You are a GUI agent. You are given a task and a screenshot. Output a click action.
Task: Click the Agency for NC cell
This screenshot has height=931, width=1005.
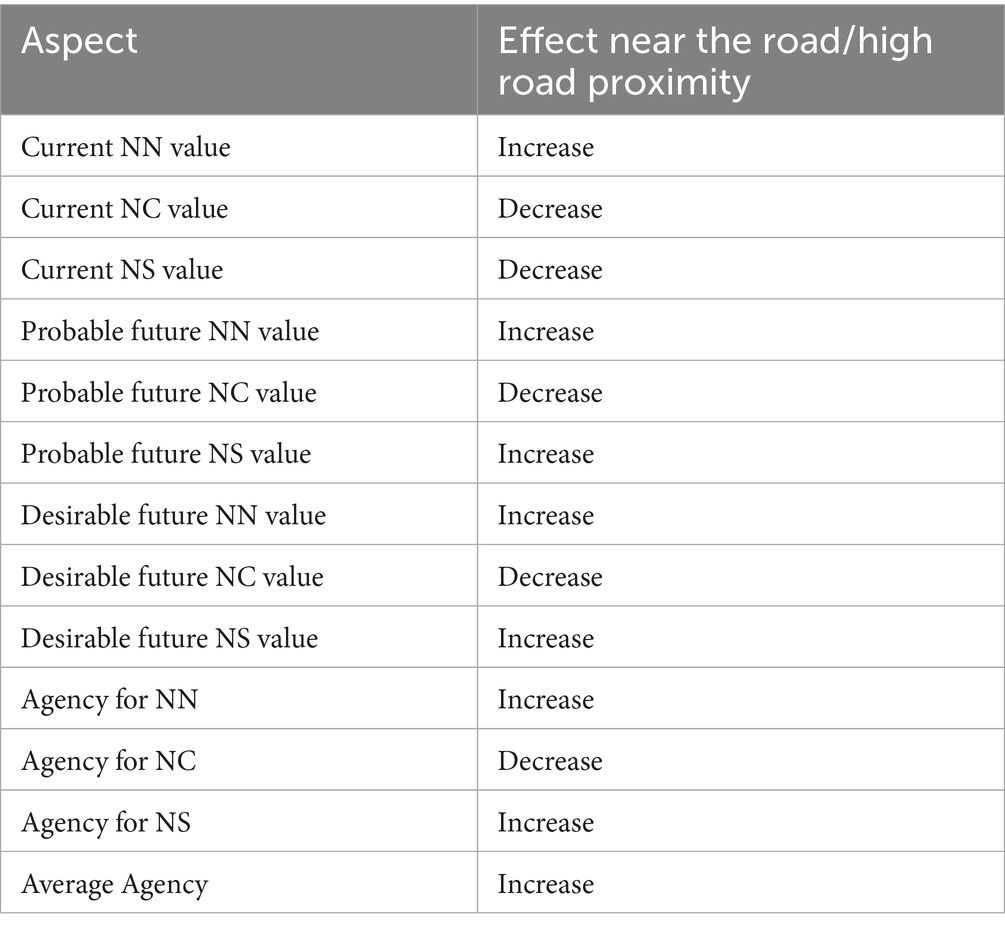click(x=109, y=761)
